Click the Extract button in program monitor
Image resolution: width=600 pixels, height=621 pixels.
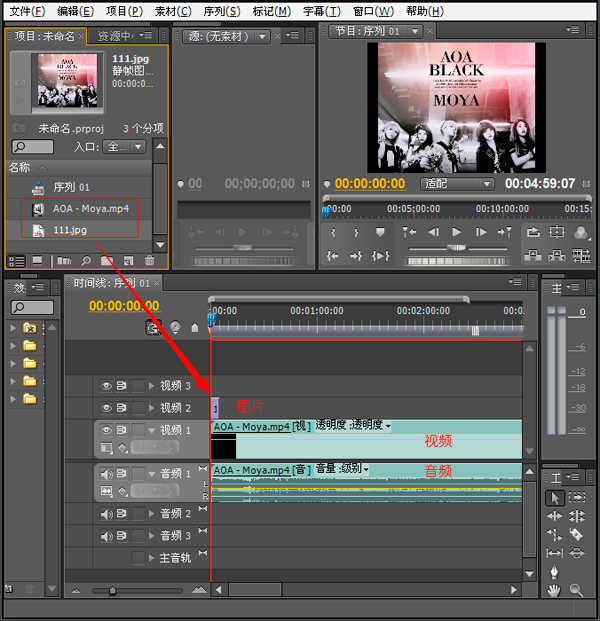coord(557,256)
